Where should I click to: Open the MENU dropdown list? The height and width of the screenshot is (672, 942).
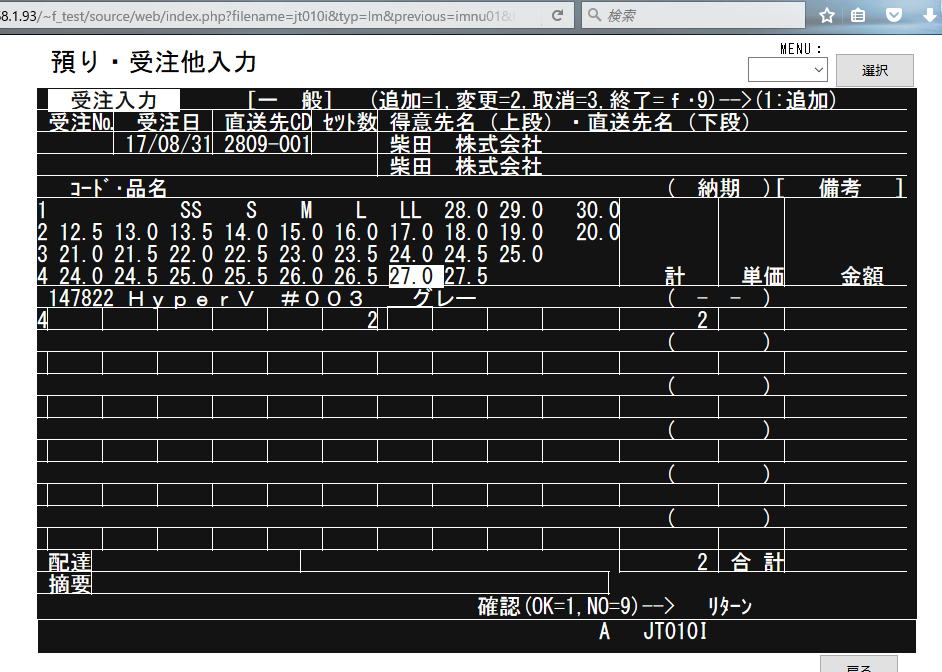[787, 70]
